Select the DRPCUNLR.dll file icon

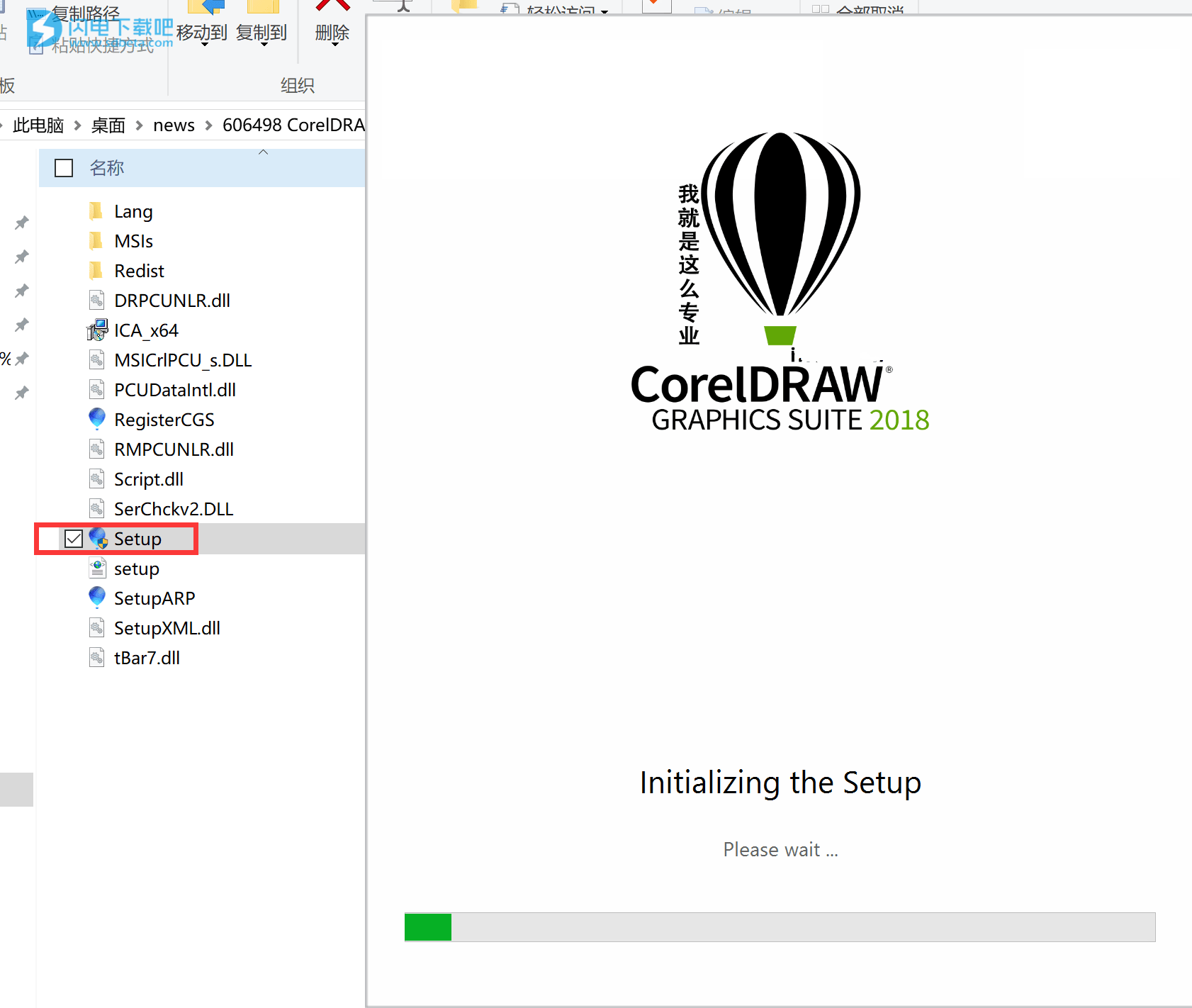click(x=97, y=301)
